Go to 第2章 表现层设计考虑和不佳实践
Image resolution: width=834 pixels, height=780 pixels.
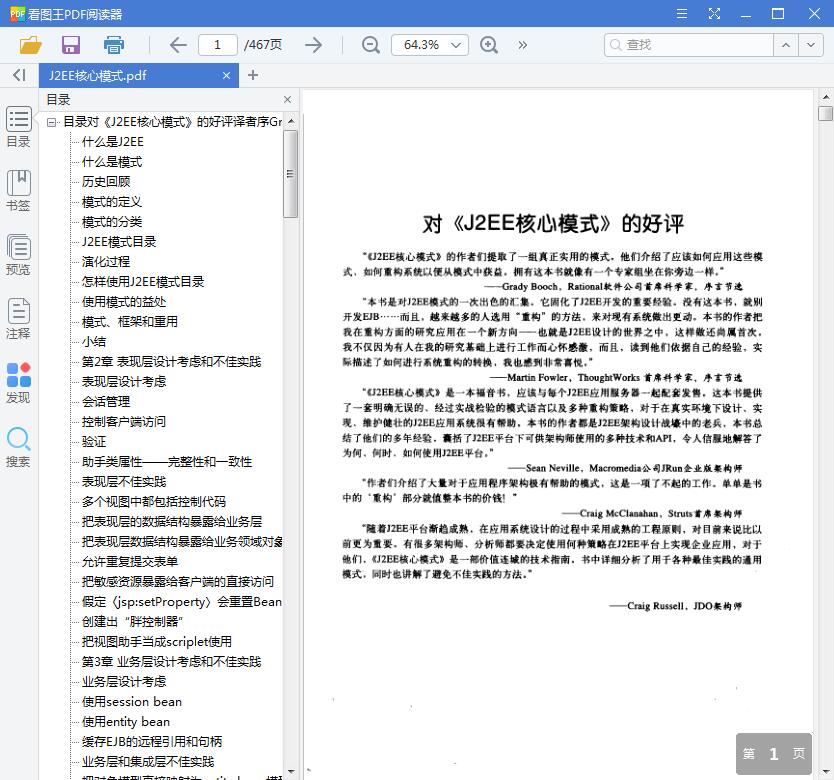(x=171, y=362)
